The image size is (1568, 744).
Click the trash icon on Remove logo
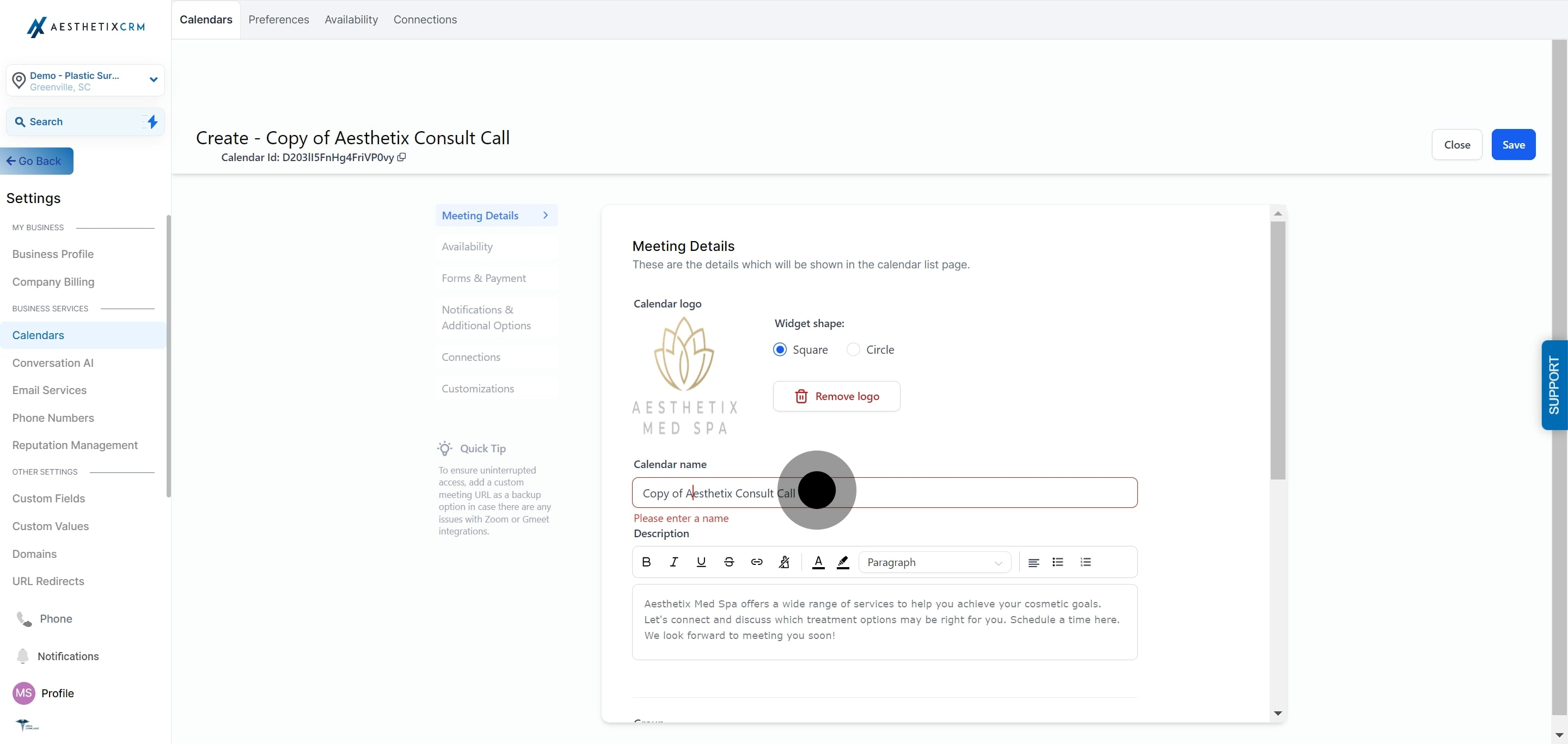coord(801,396)
